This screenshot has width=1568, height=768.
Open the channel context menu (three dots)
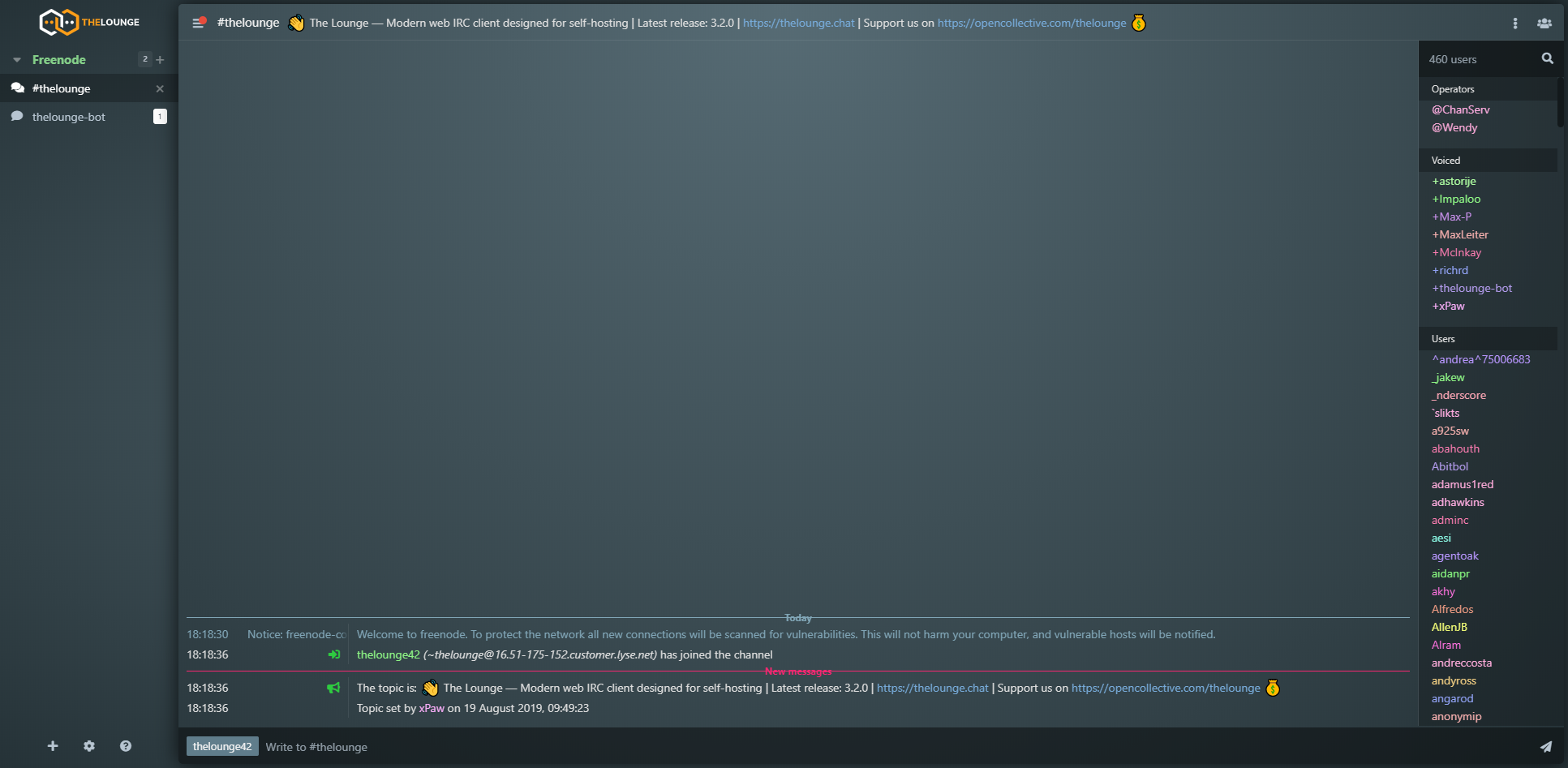click(x=1514, y=24)
